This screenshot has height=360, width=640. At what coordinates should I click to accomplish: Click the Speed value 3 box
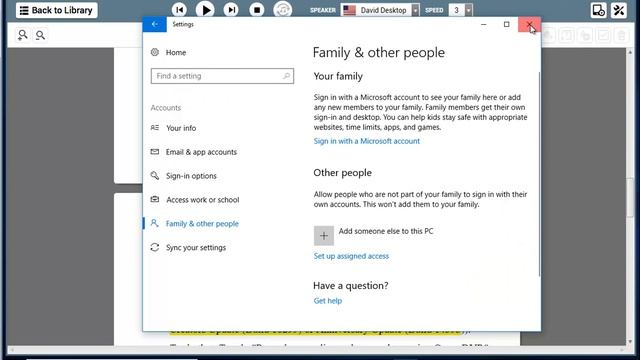pyautogui.click(x=457, y=10)
